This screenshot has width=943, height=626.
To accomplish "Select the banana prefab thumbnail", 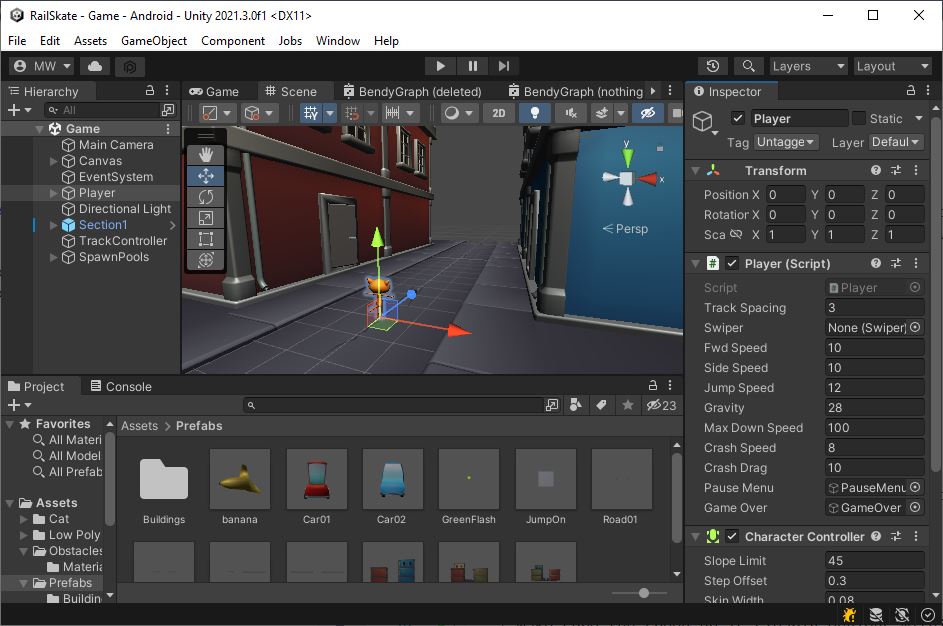I will 240,480.
